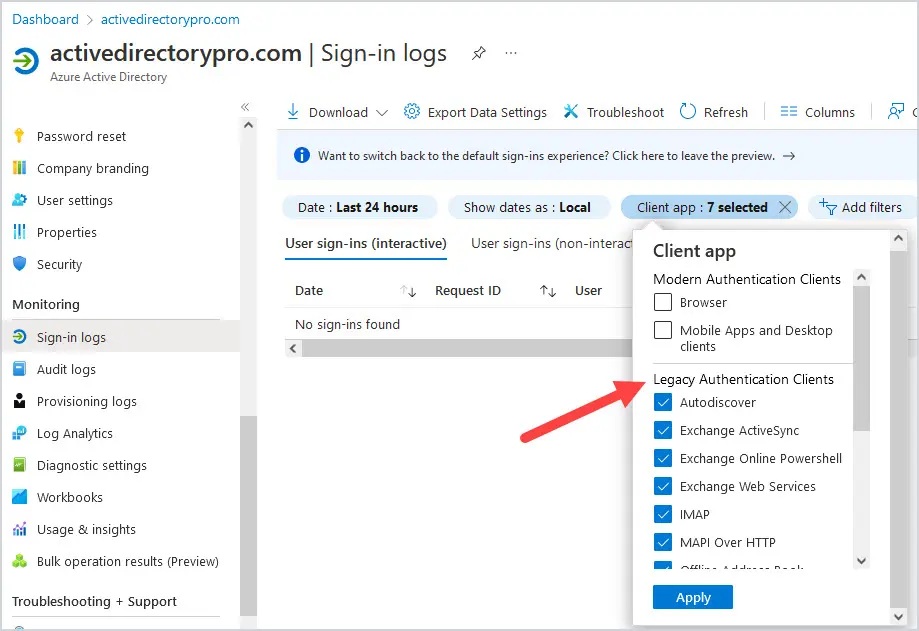Click the Troubleshoot tools icon
Screen dimensions: 919x631
(571, 111)
